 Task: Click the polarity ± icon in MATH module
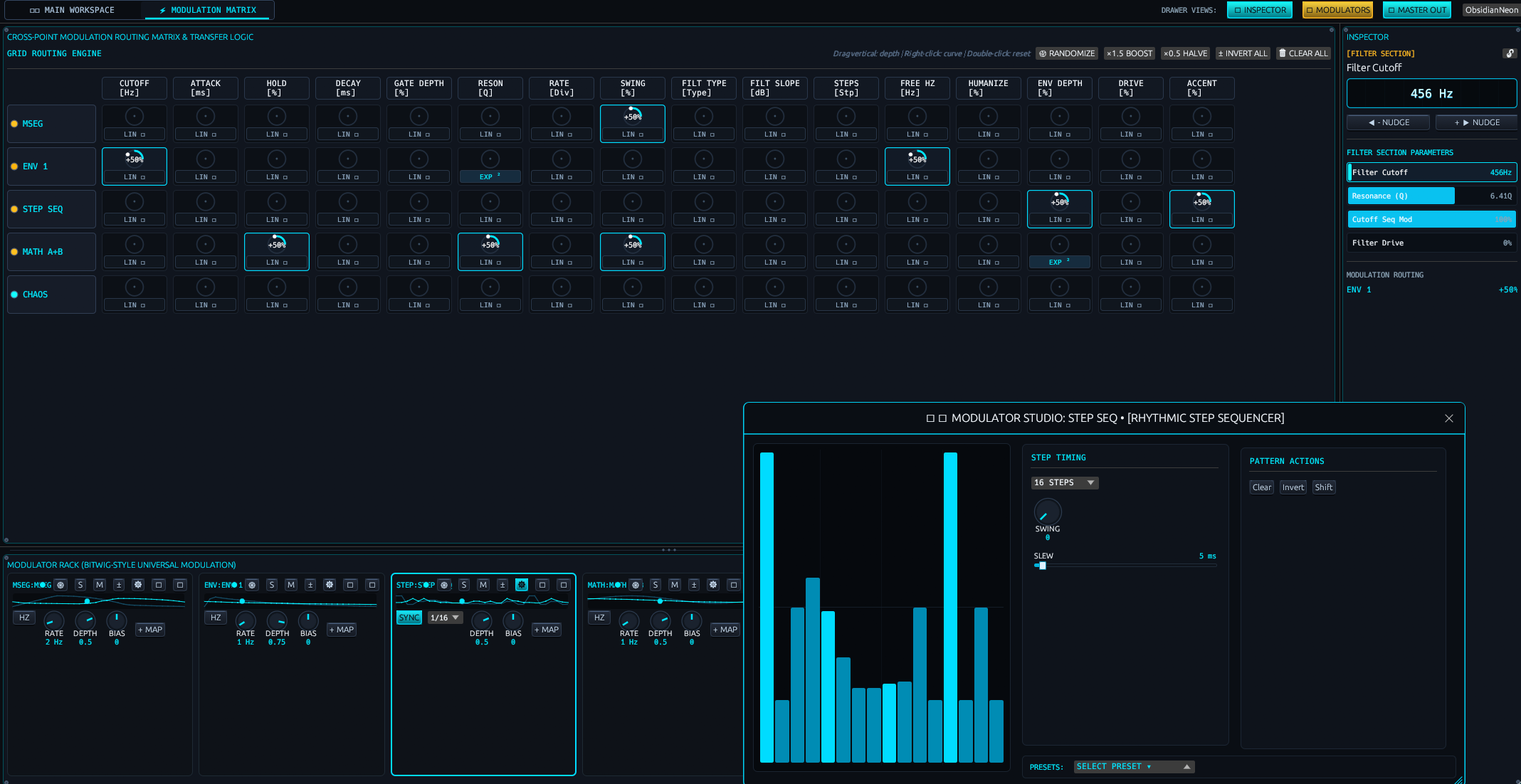[x=694, y=585]
